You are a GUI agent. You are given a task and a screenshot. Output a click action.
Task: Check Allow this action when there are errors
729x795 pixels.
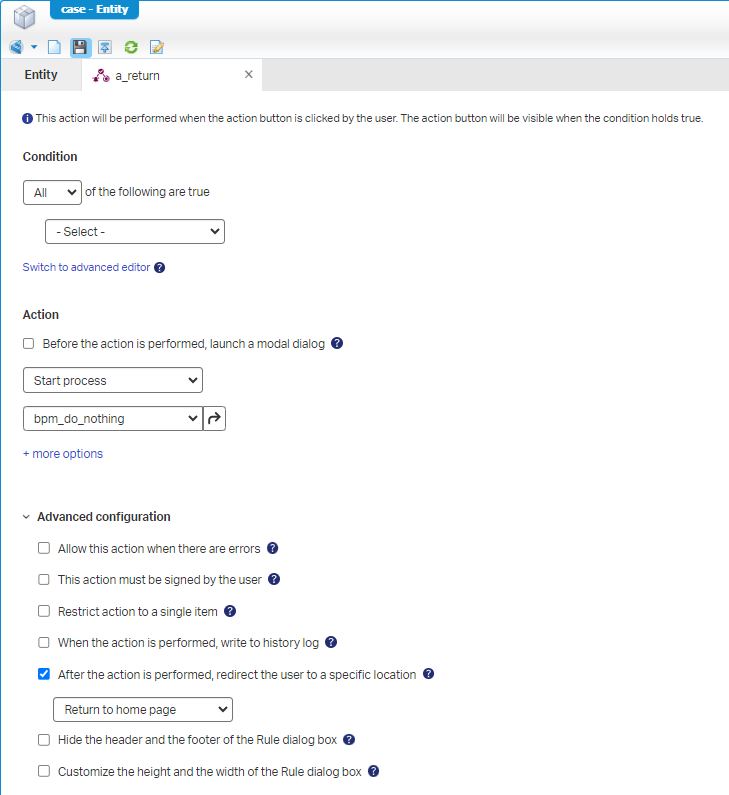tap(44, 548)
